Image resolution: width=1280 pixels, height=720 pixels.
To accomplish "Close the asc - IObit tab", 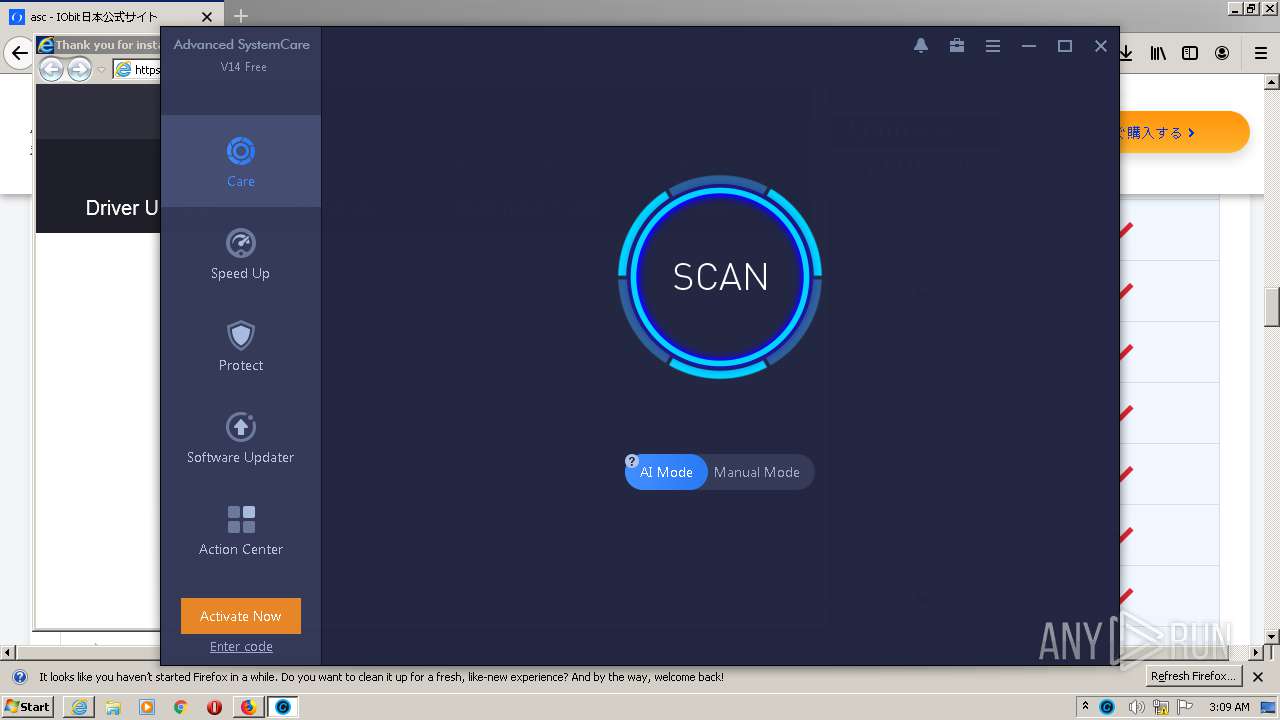I will (x=207, y=17).
